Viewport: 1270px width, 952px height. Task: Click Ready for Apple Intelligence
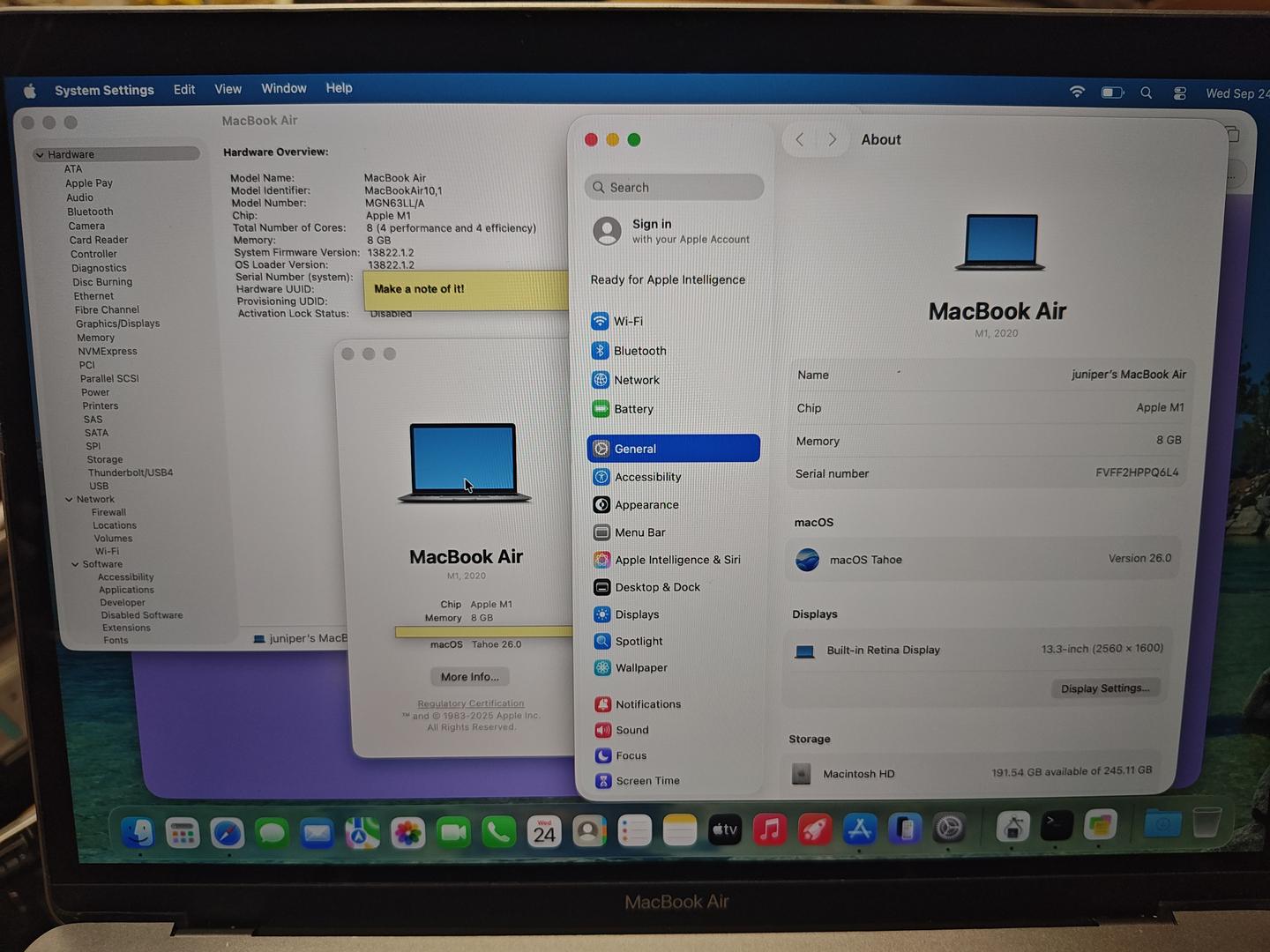668,279
